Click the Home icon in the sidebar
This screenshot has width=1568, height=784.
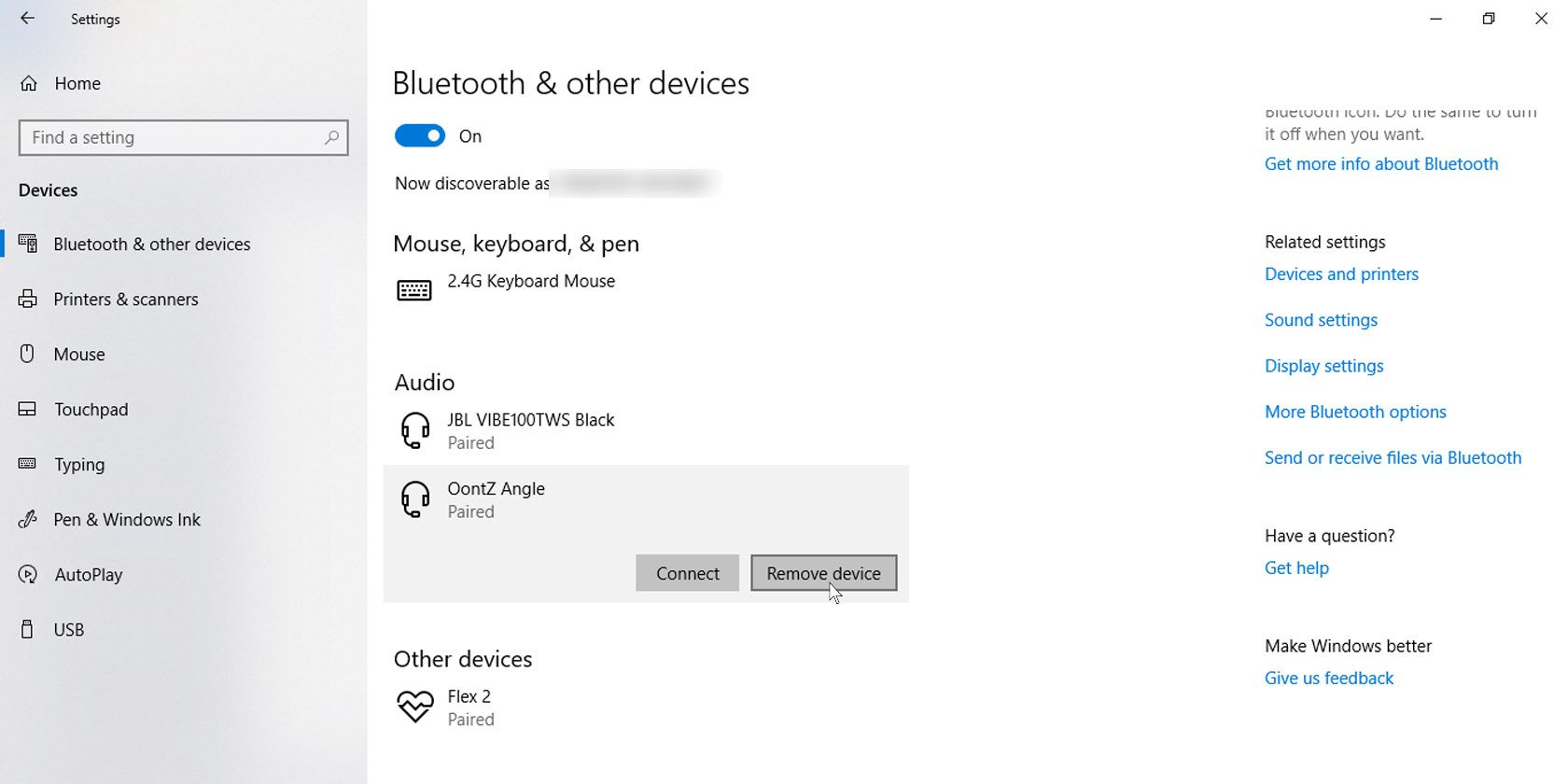coord(28,83)
